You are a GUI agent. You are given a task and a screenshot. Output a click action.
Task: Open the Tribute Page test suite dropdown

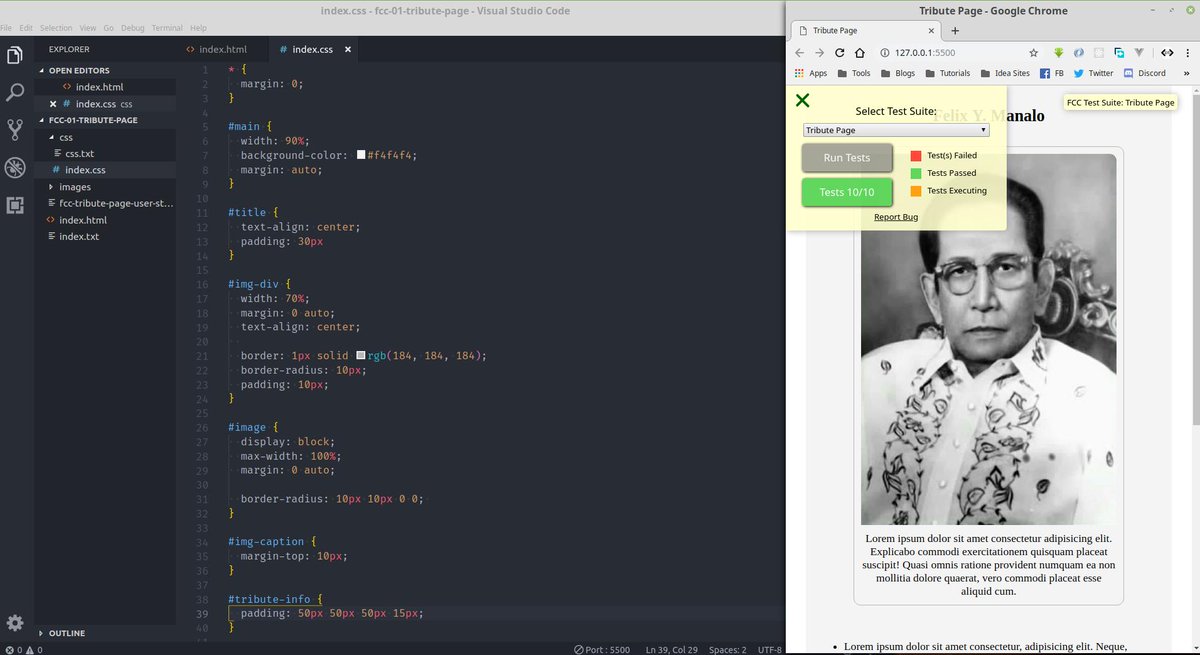click(x=896, y=130)
